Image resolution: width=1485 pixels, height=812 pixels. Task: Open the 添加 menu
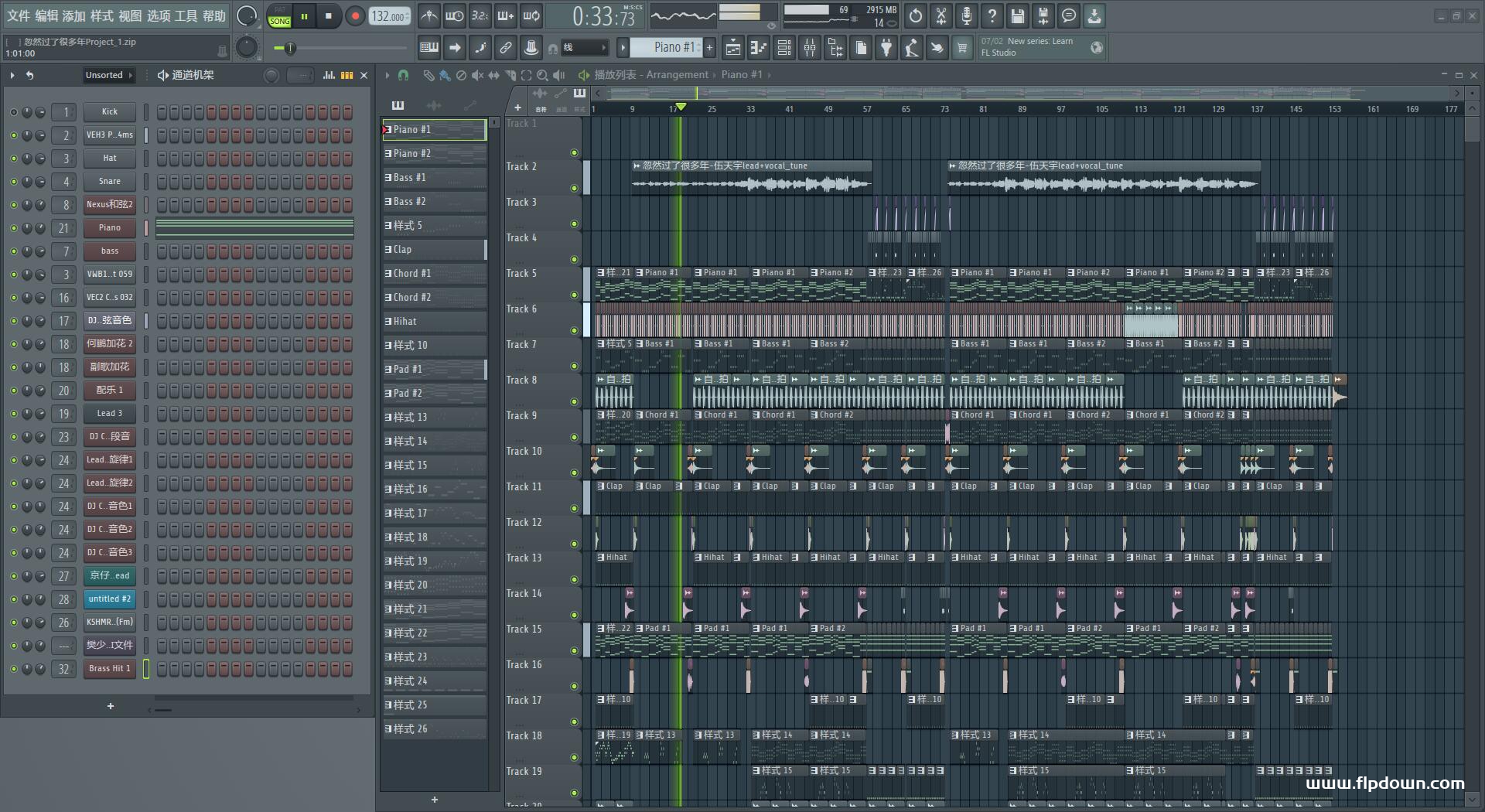pos(74,16)
